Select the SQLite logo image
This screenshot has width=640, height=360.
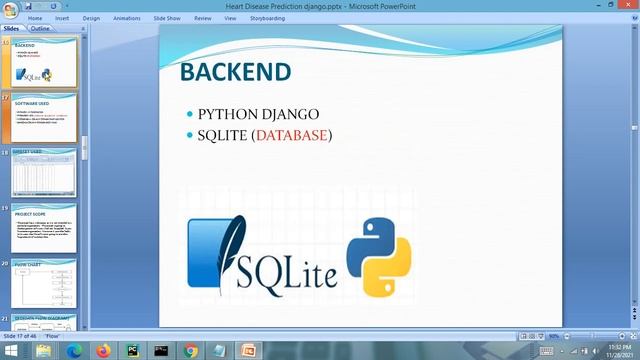tap(262, 256)
